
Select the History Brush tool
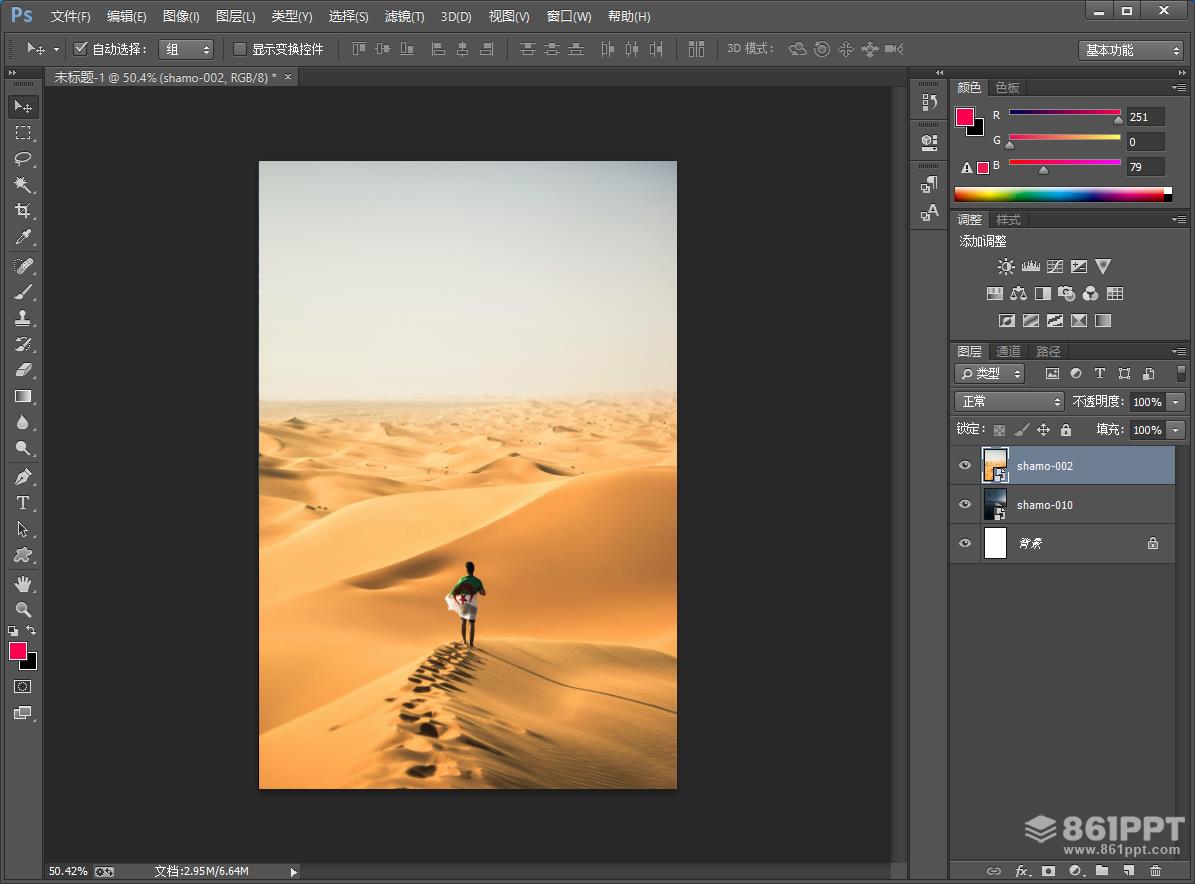pyautogui.click(x=23, y=344)
